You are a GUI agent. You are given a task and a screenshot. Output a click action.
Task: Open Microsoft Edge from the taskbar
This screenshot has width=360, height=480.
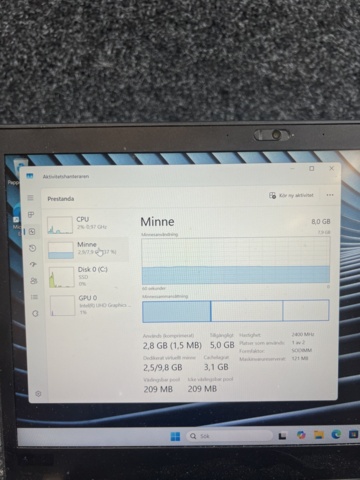click(336, 434)
